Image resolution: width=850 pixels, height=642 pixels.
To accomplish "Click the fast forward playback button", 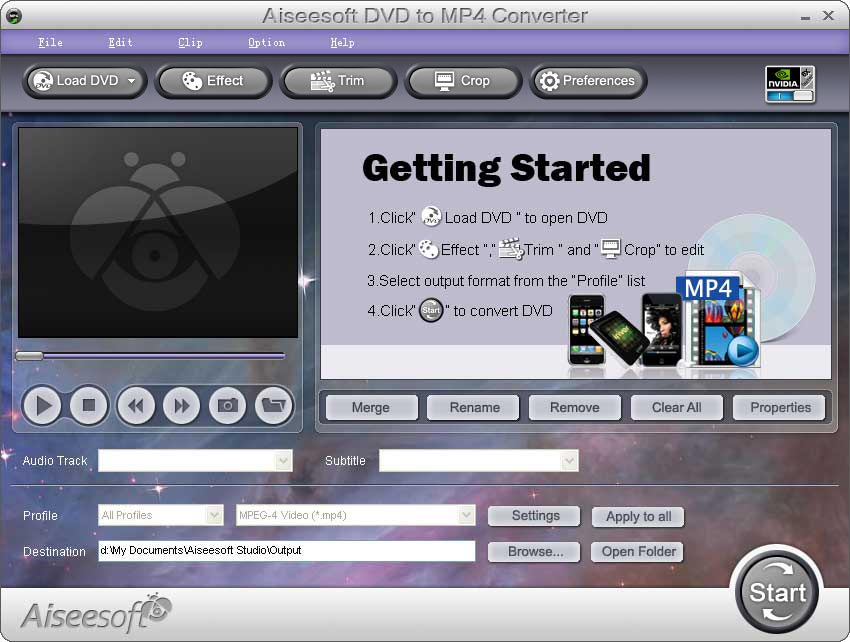I will (x=182, y=405).
